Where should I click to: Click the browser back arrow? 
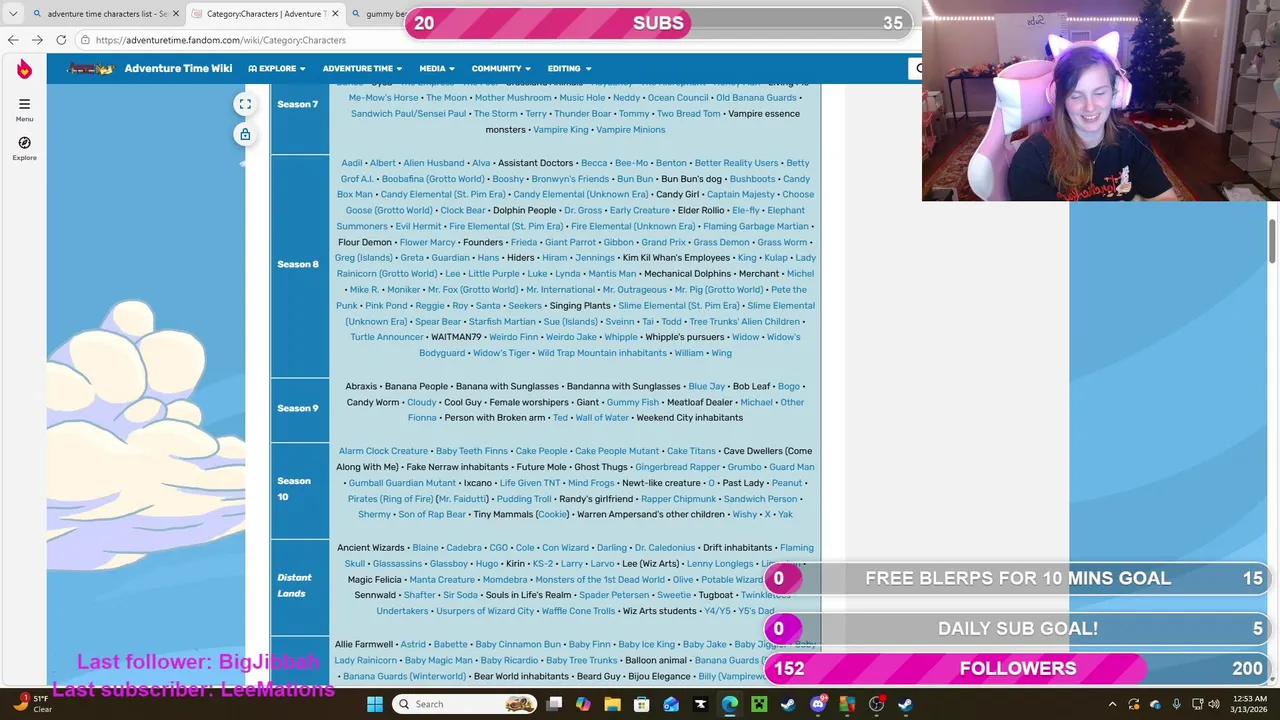coord(13,40)
